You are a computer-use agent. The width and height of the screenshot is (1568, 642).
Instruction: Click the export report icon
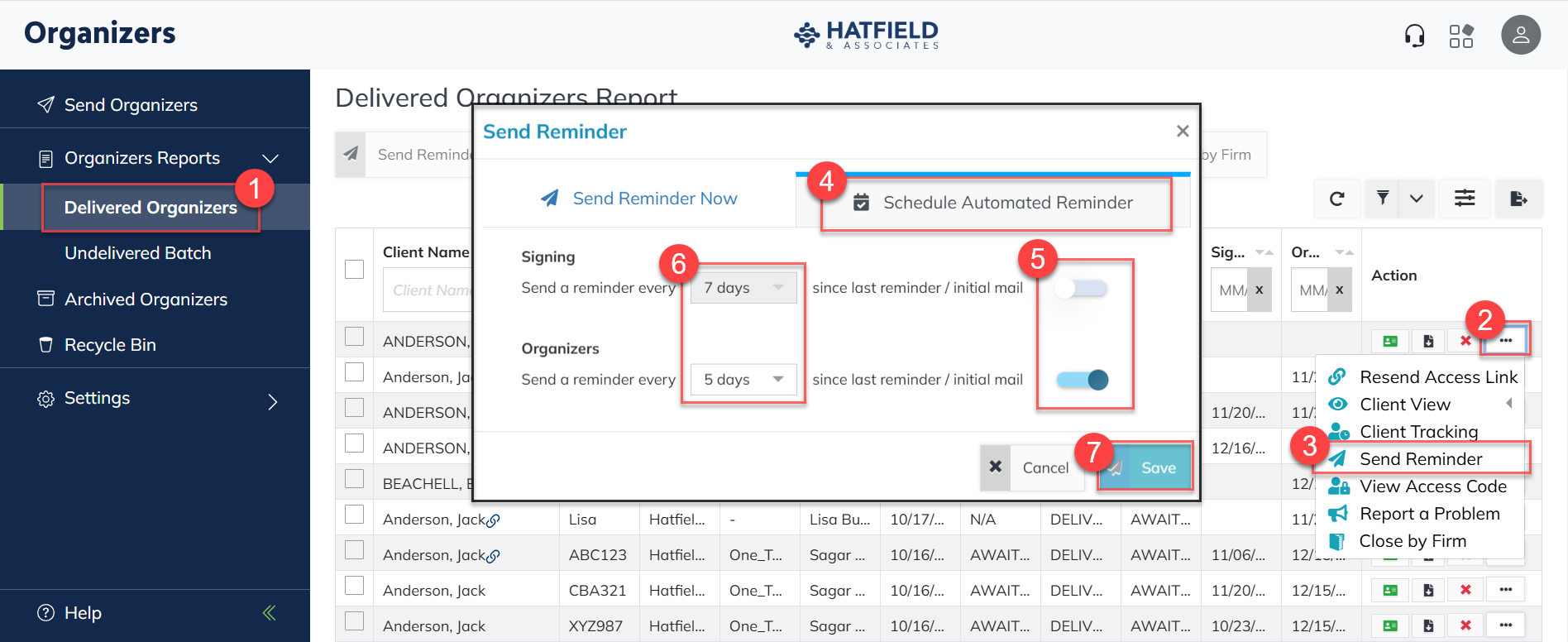click(x=1518, y=199)
